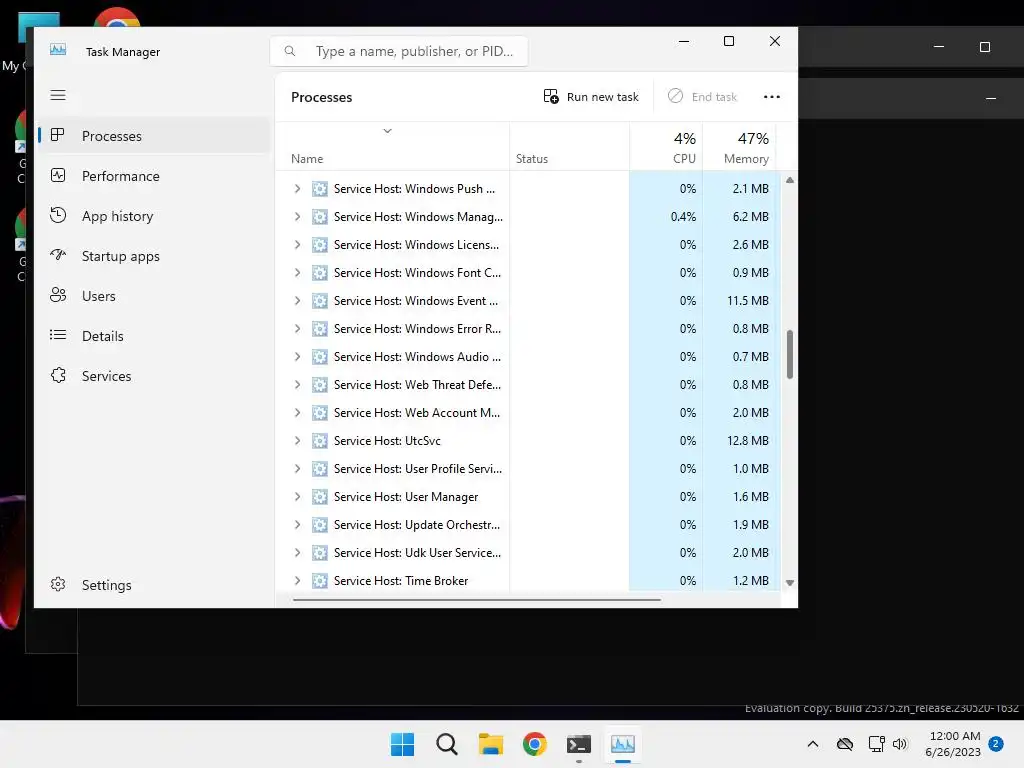Screen dimensions: 1024x768
Task: Expand Service Host: Windows Audio row
Action: coord(297,357)
